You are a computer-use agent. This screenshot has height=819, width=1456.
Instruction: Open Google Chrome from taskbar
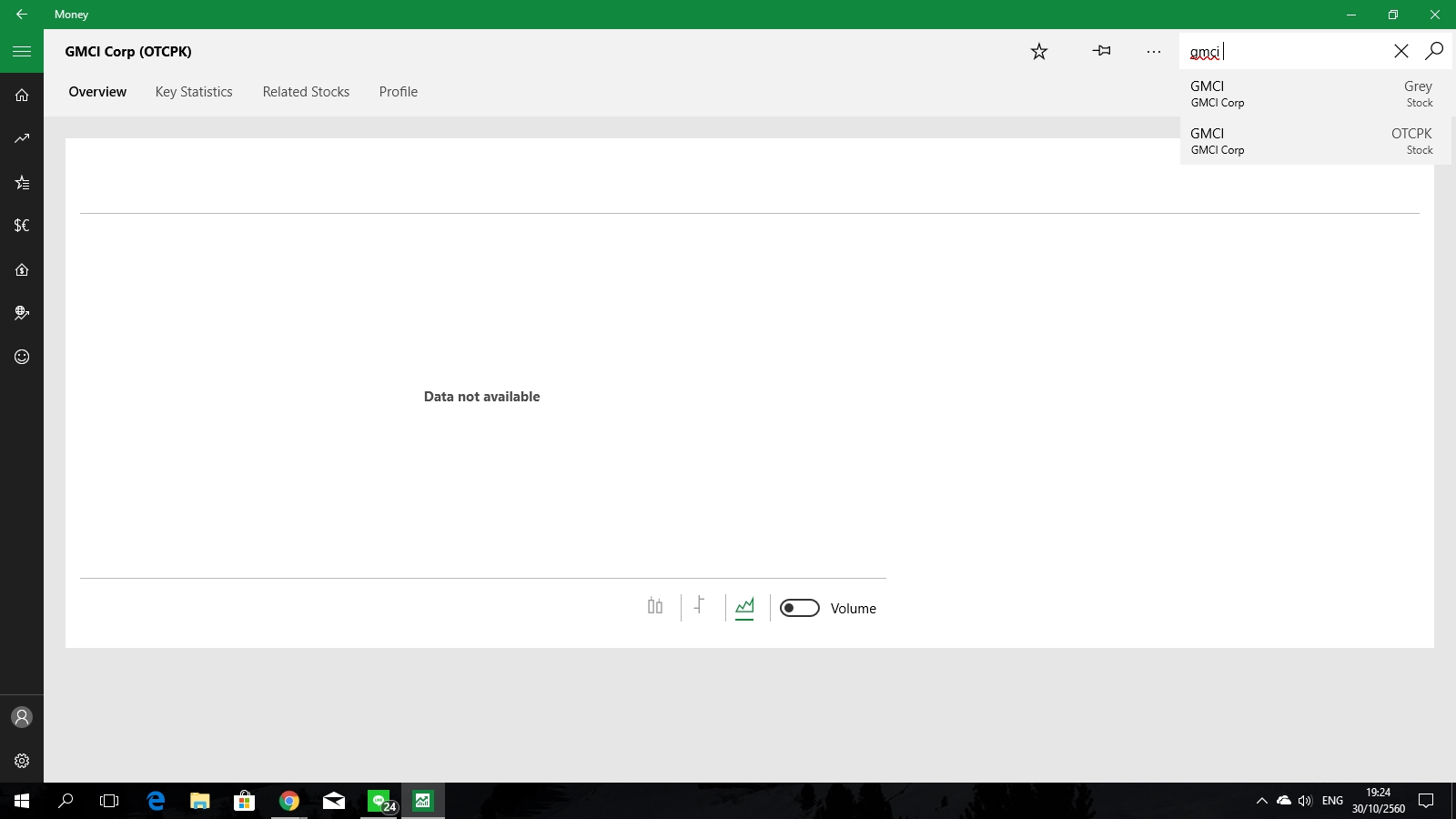tap(289, 801)
